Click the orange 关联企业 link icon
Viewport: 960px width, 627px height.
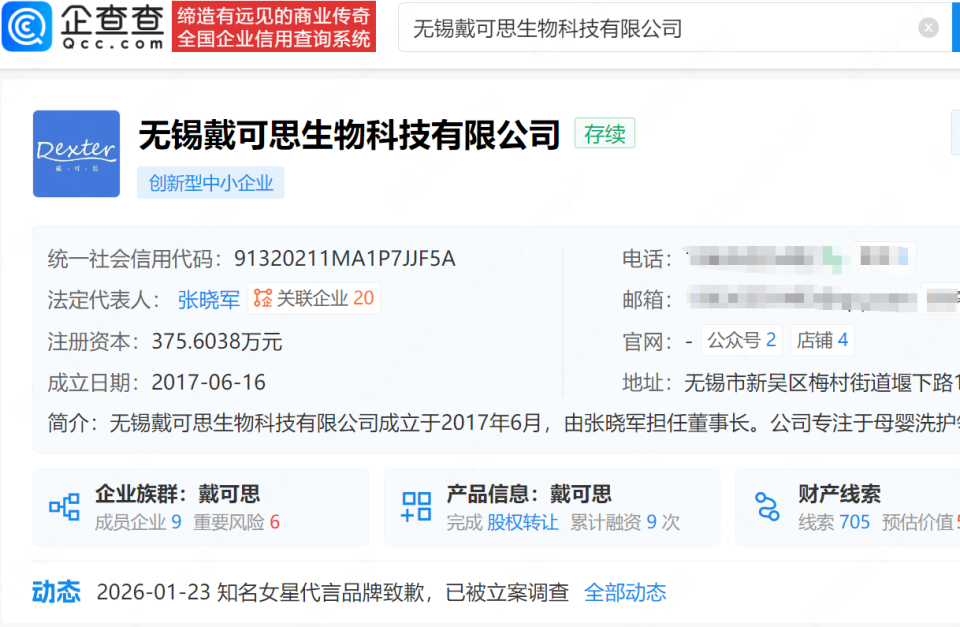click(x=258, y=299)
